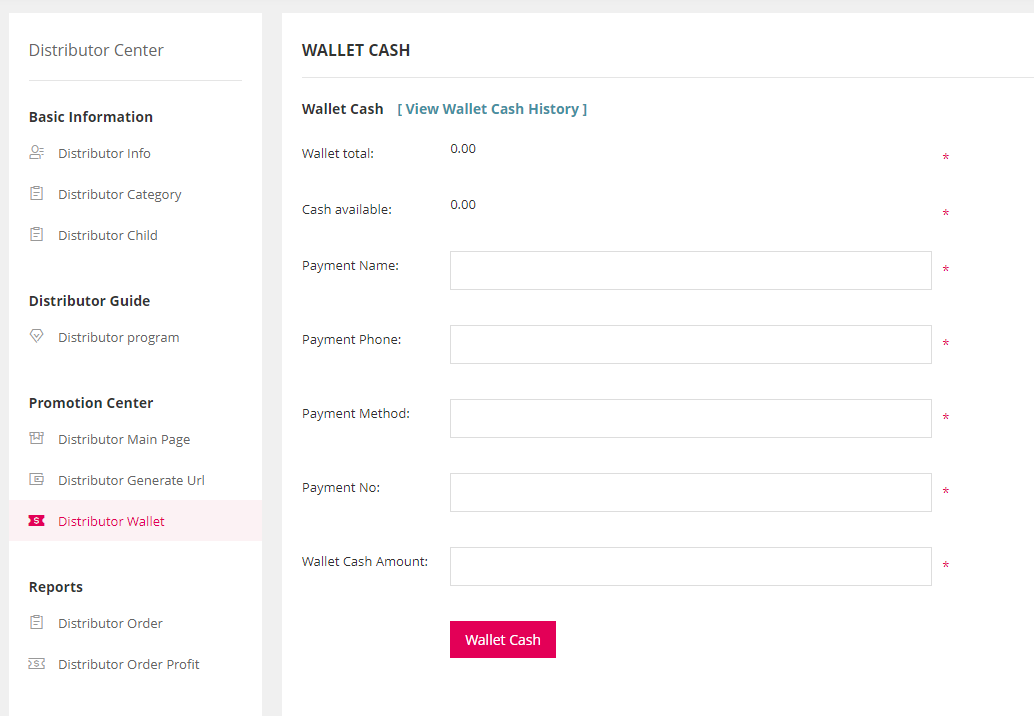Focus the Payment No input field
Screen dimensions: 1034x716
[690, 492]
